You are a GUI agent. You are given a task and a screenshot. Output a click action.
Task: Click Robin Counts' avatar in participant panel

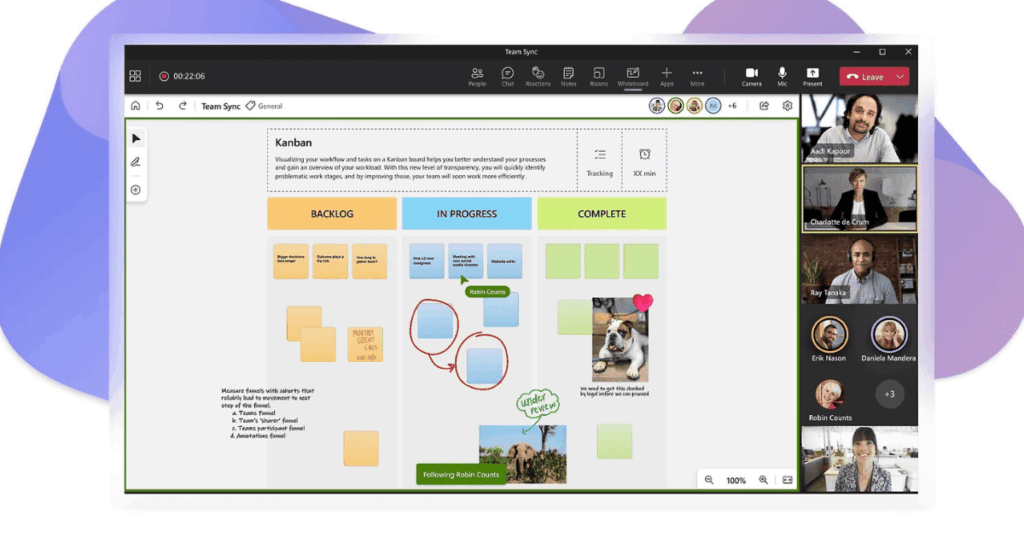830,394
